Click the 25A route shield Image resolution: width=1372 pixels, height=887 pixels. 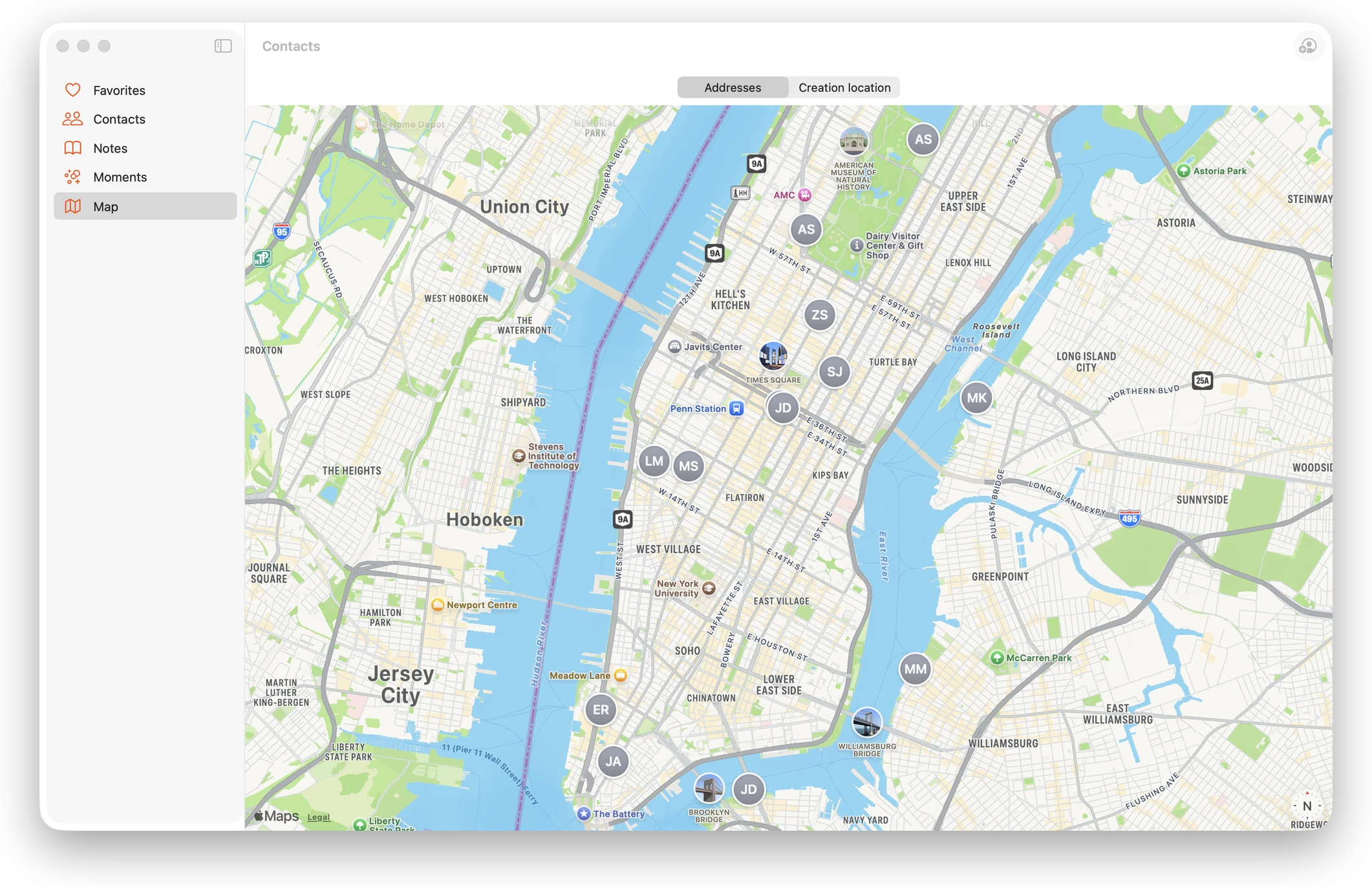1203,380
